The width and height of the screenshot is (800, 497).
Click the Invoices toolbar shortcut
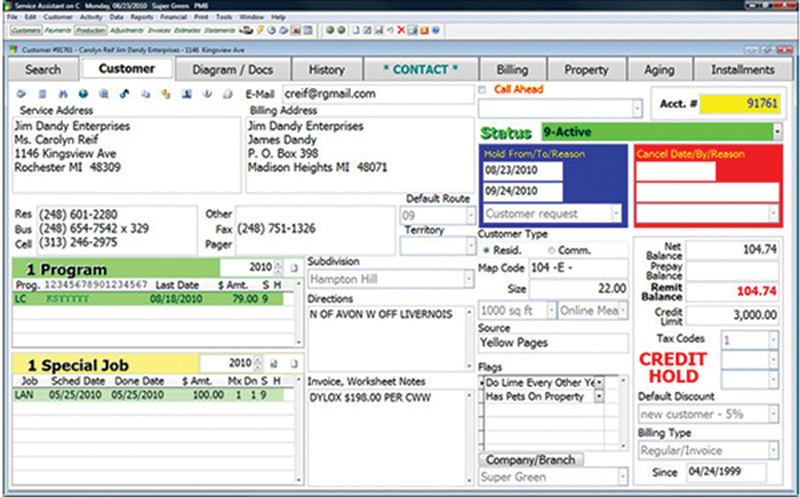159,31
